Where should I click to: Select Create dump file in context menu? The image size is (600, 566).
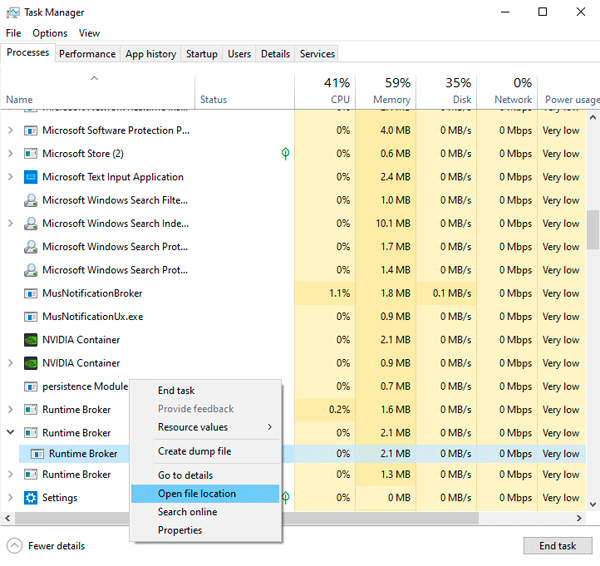194,452
